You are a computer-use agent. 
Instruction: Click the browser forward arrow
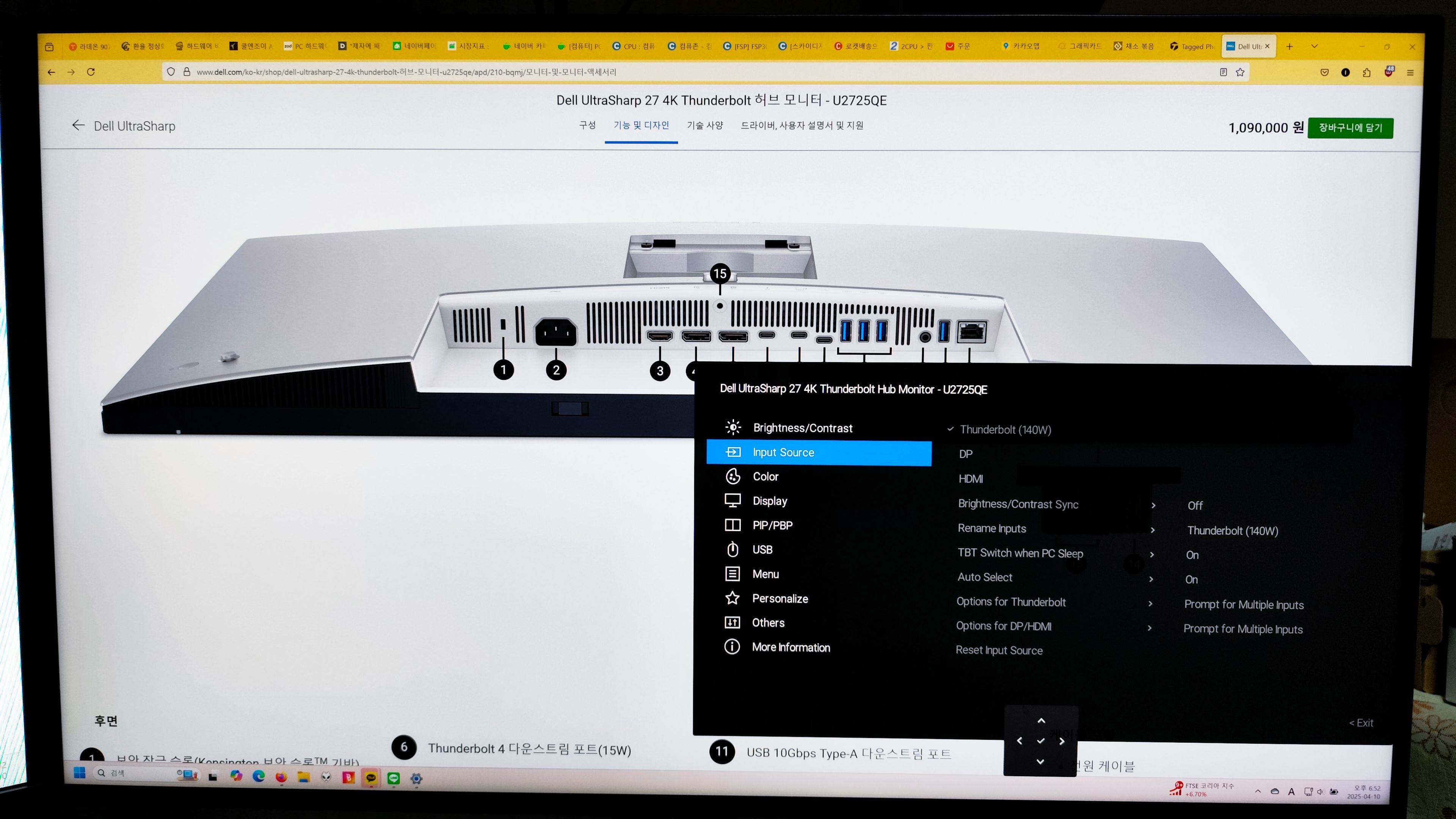pos(71,72)
